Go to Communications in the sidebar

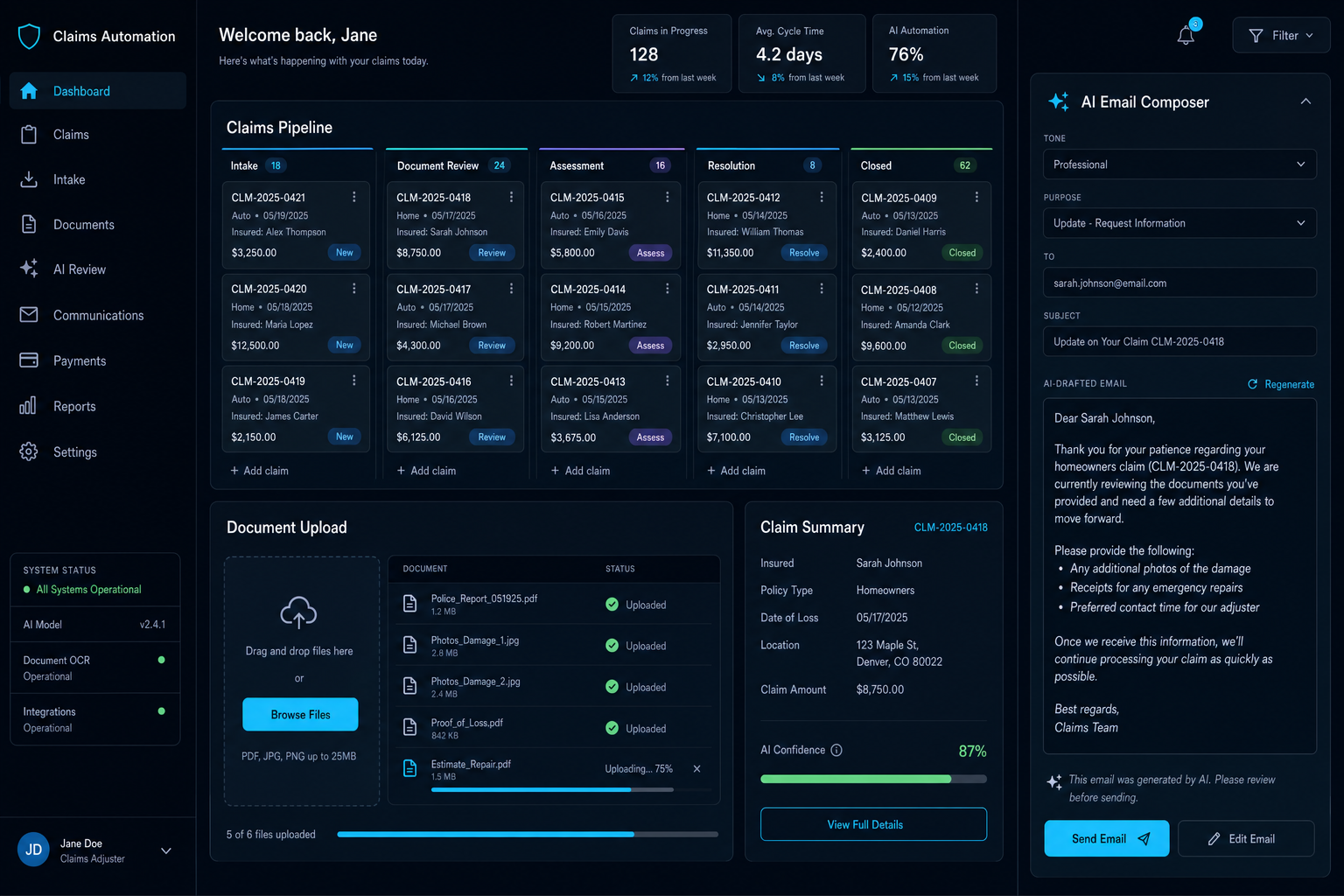coord(98,315)
